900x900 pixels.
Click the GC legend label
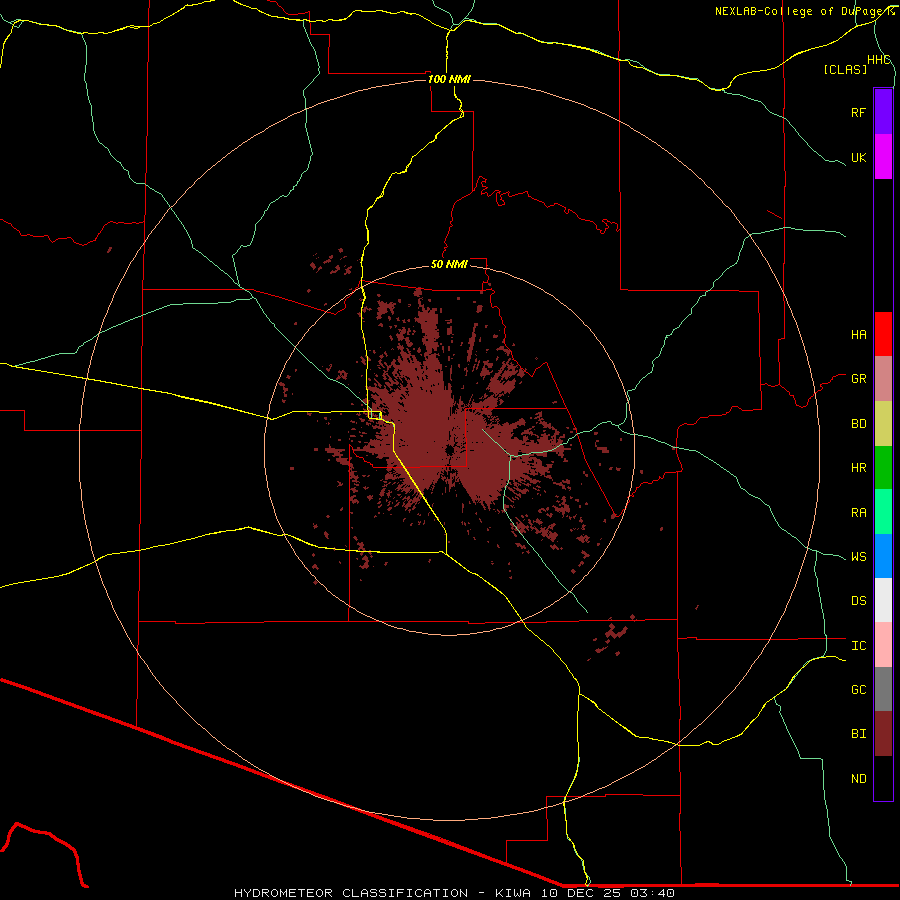[x=858, y=690]
